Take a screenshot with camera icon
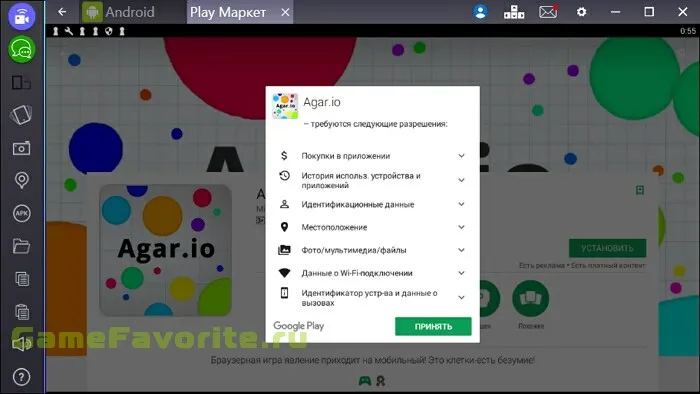The image size is (700, 394). point(21,148)
